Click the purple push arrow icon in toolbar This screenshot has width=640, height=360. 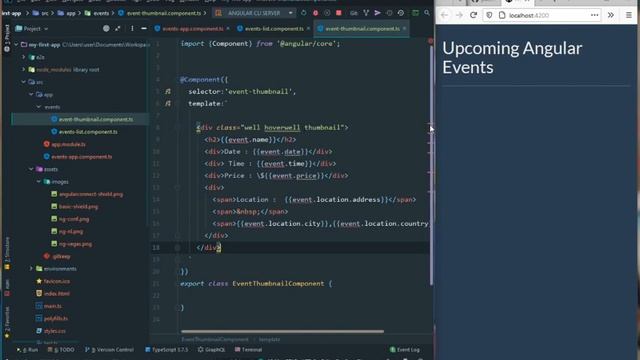(x=378, y=13)
